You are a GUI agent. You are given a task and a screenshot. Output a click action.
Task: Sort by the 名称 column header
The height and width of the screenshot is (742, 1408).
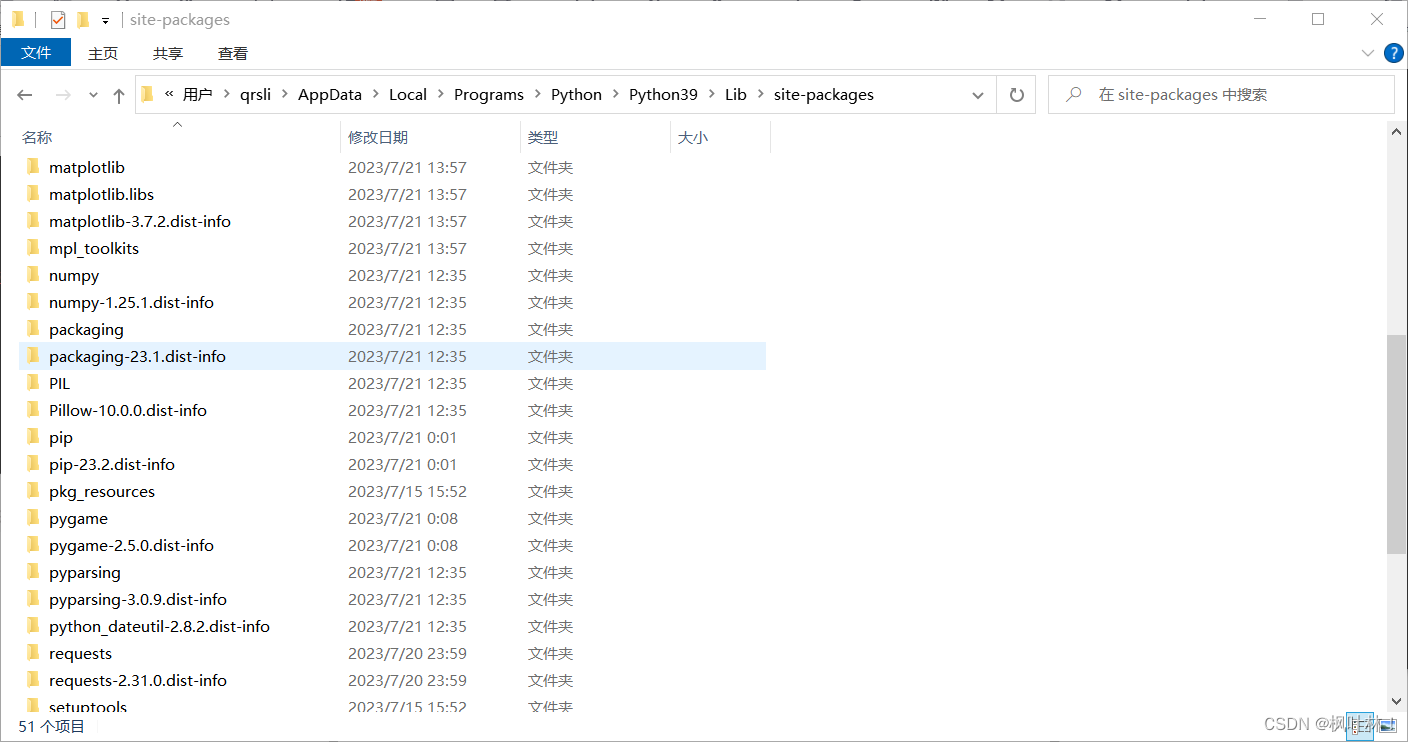pos(180,138)
